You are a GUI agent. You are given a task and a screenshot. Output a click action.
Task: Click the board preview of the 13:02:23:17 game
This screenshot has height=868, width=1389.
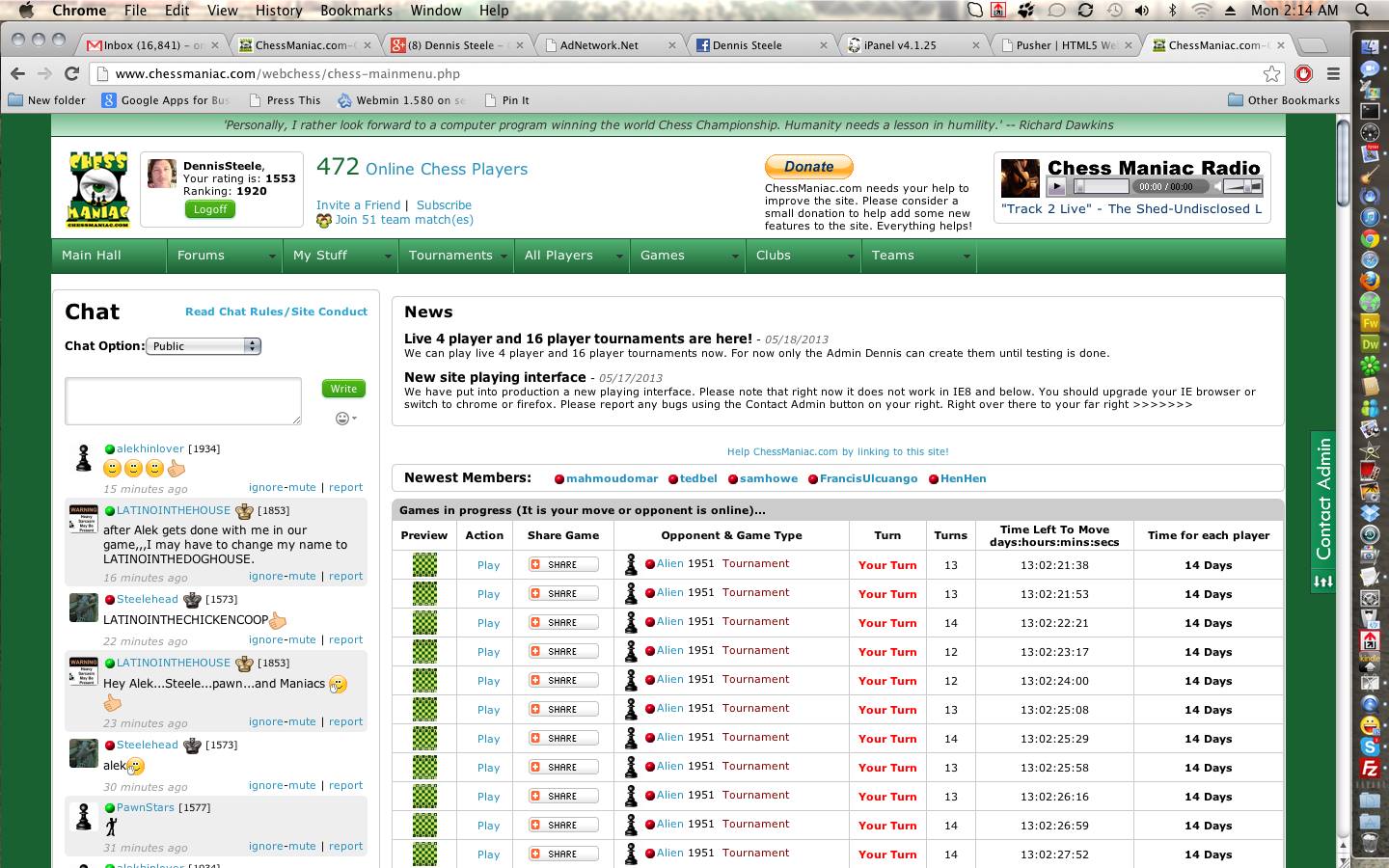click(424, 651)
